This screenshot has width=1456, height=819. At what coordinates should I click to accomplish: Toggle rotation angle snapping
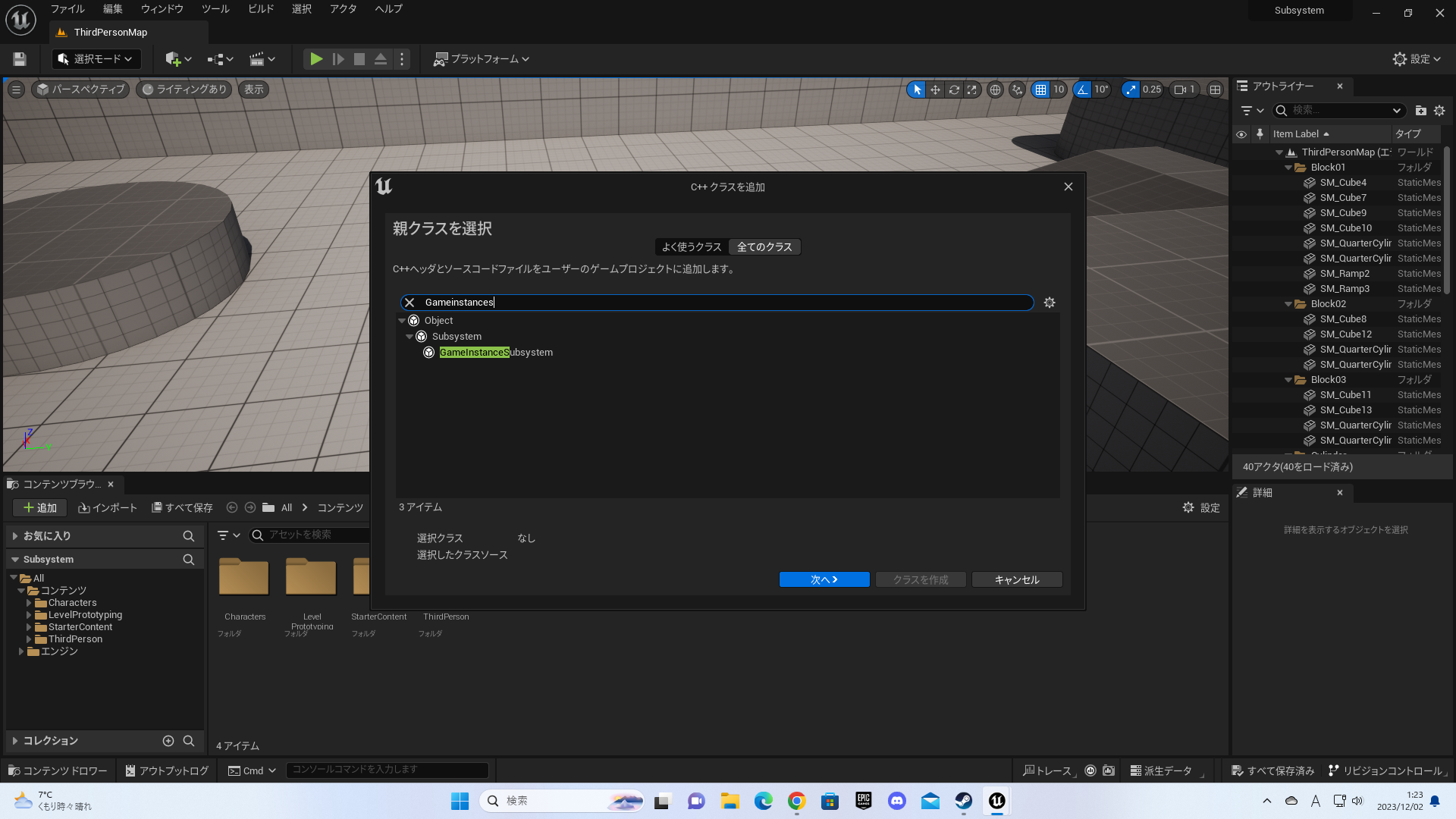pyautogui.click(x=1082, y=89)
